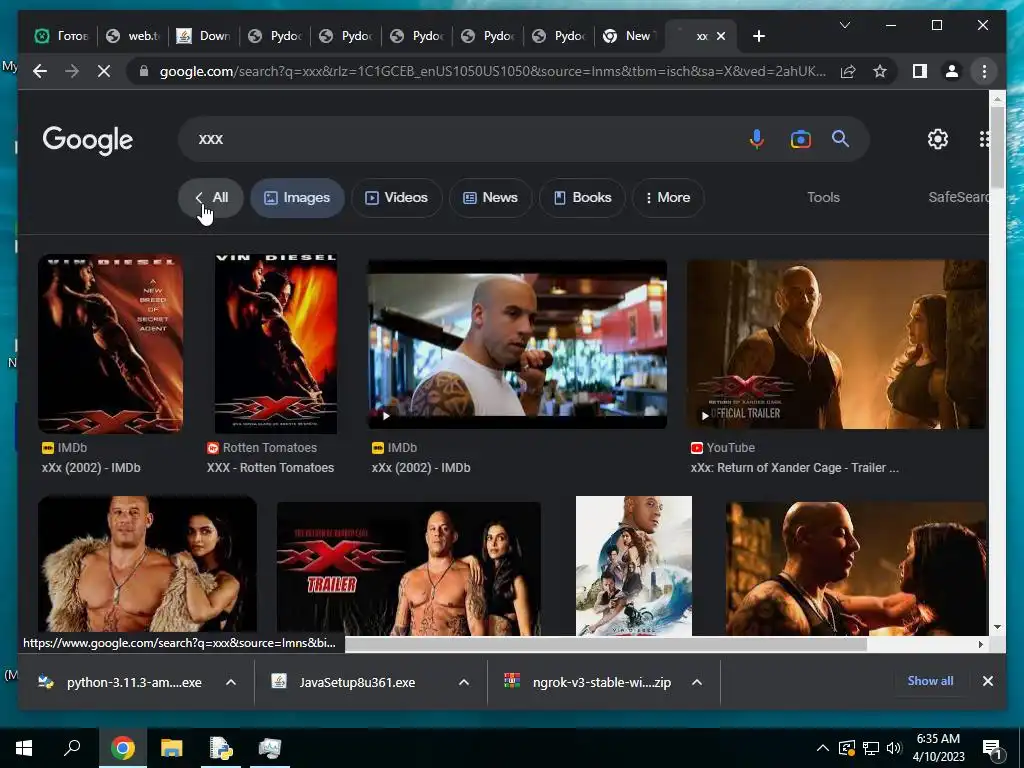Expand the More search filters
1024x768 pixels.
coord(668,197)
